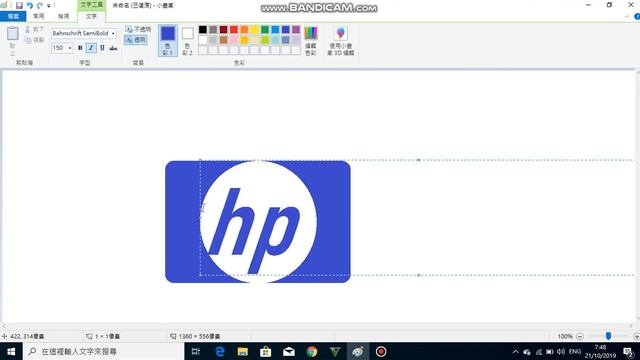This screenshot has width=640, height=360.
Task: Pick the white swatch in second palette row
Action: click(202, 40)
